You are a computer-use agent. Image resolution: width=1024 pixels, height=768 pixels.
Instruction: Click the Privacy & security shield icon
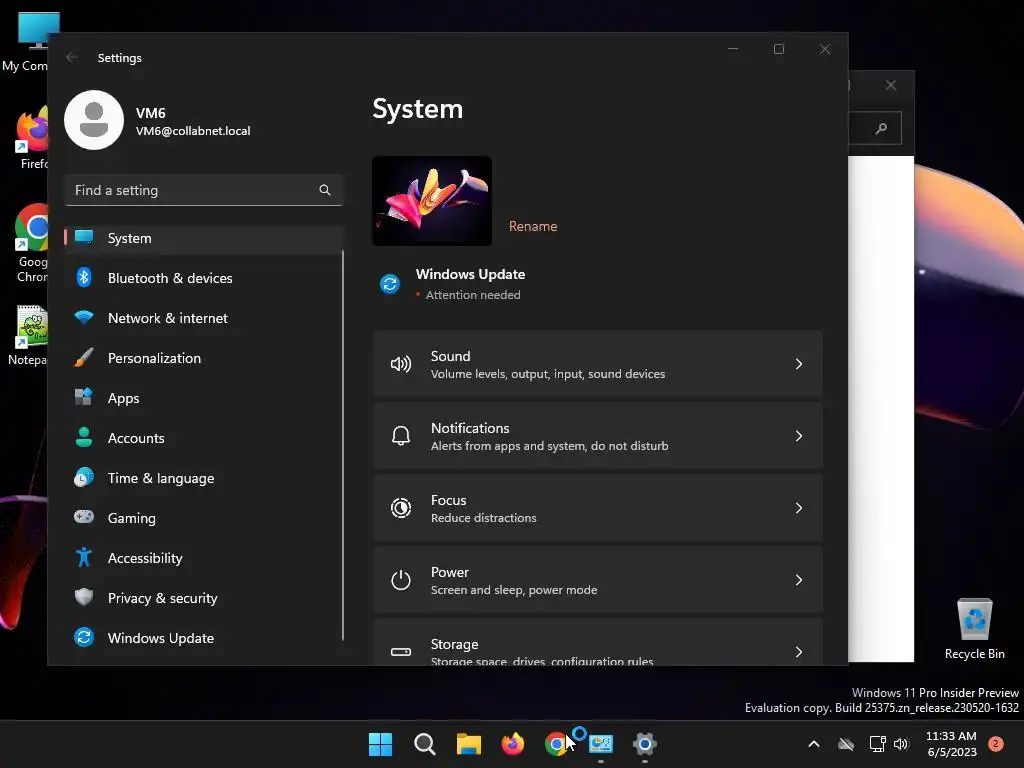84,597
